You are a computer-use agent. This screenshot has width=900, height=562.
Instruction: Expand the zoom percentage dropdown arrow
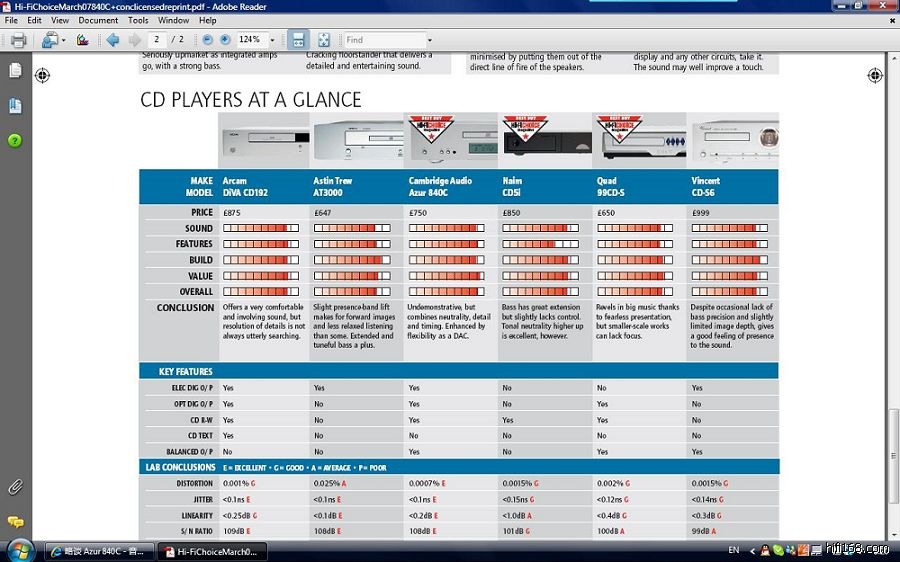tap(271, 40)
